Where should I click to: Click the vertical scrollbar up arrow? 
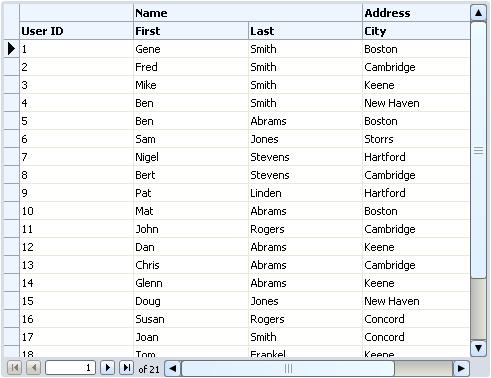[478, 13]
